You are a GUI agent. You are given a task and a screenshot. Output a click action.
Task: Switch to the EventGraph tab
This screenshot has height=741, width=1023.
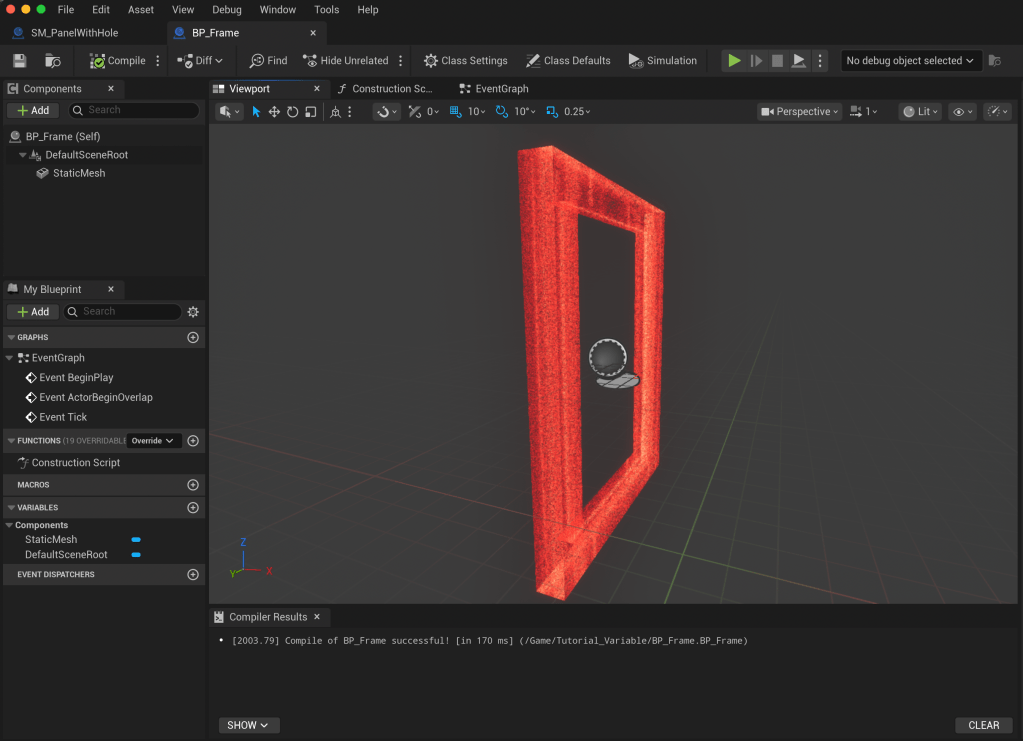pyautogui.click(x=500, y=89)
